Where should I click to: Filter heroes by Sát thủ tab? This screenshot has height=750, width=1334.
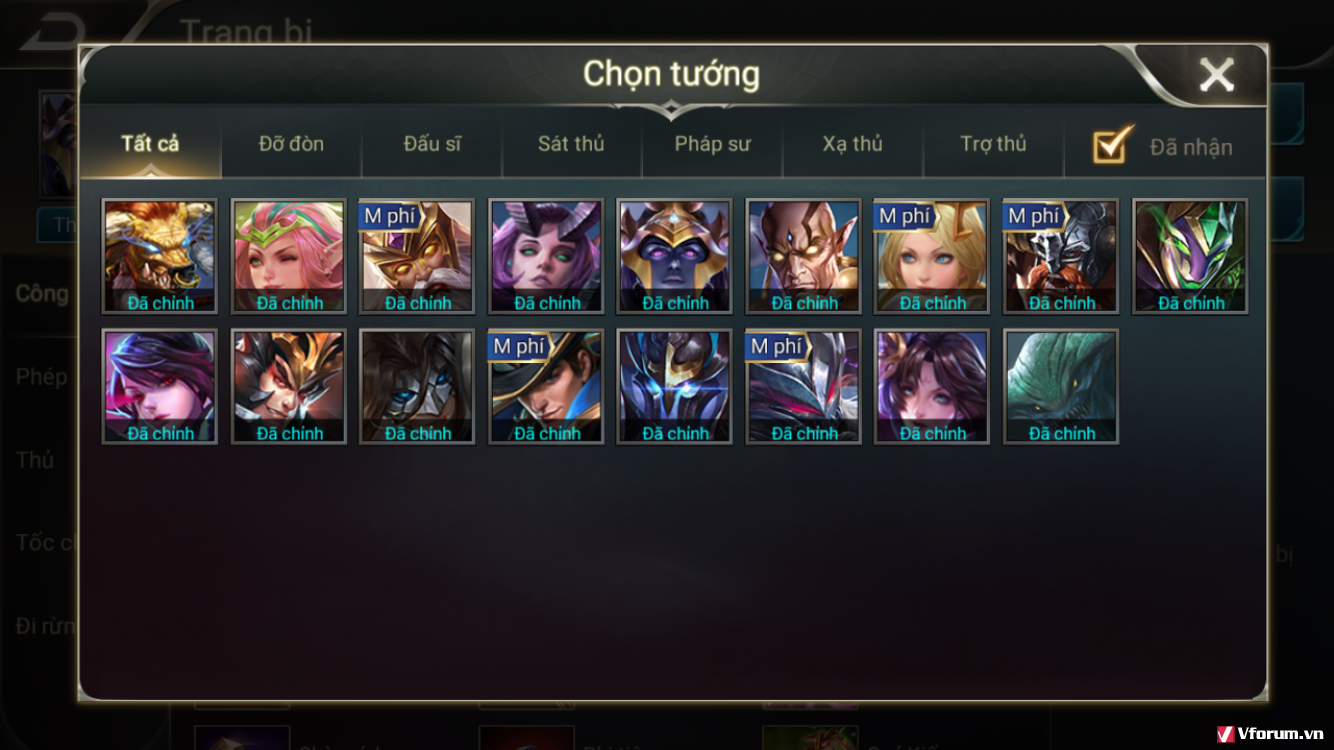tap(571, 144)
